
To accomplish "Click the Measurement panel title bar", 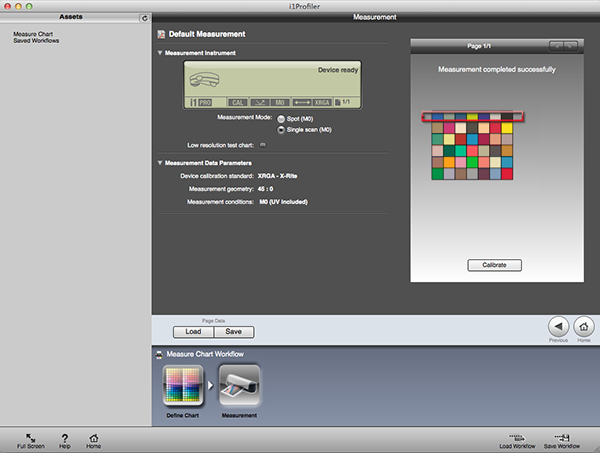I will tap(375, 17).
